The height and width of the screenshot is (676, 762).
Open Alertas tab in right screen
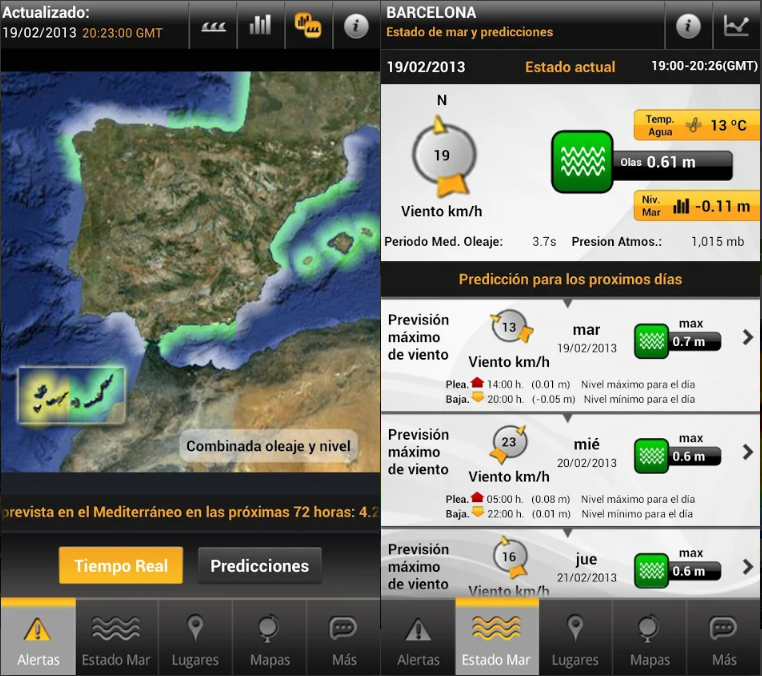coord(418,637)
